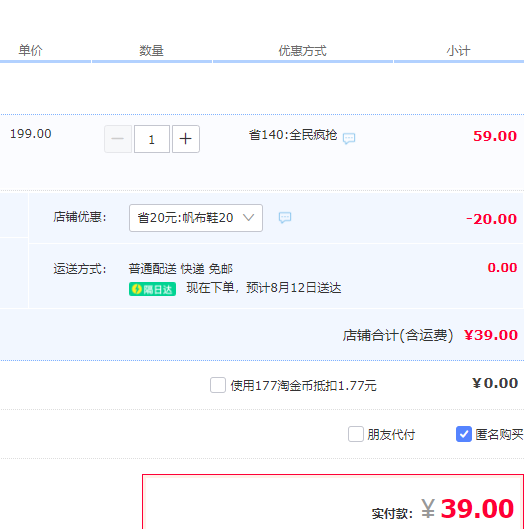The height and width of the screenshot is (529, 531).
Task: Click the 省140:全民疯抢 promotion text
Action: 293,135
